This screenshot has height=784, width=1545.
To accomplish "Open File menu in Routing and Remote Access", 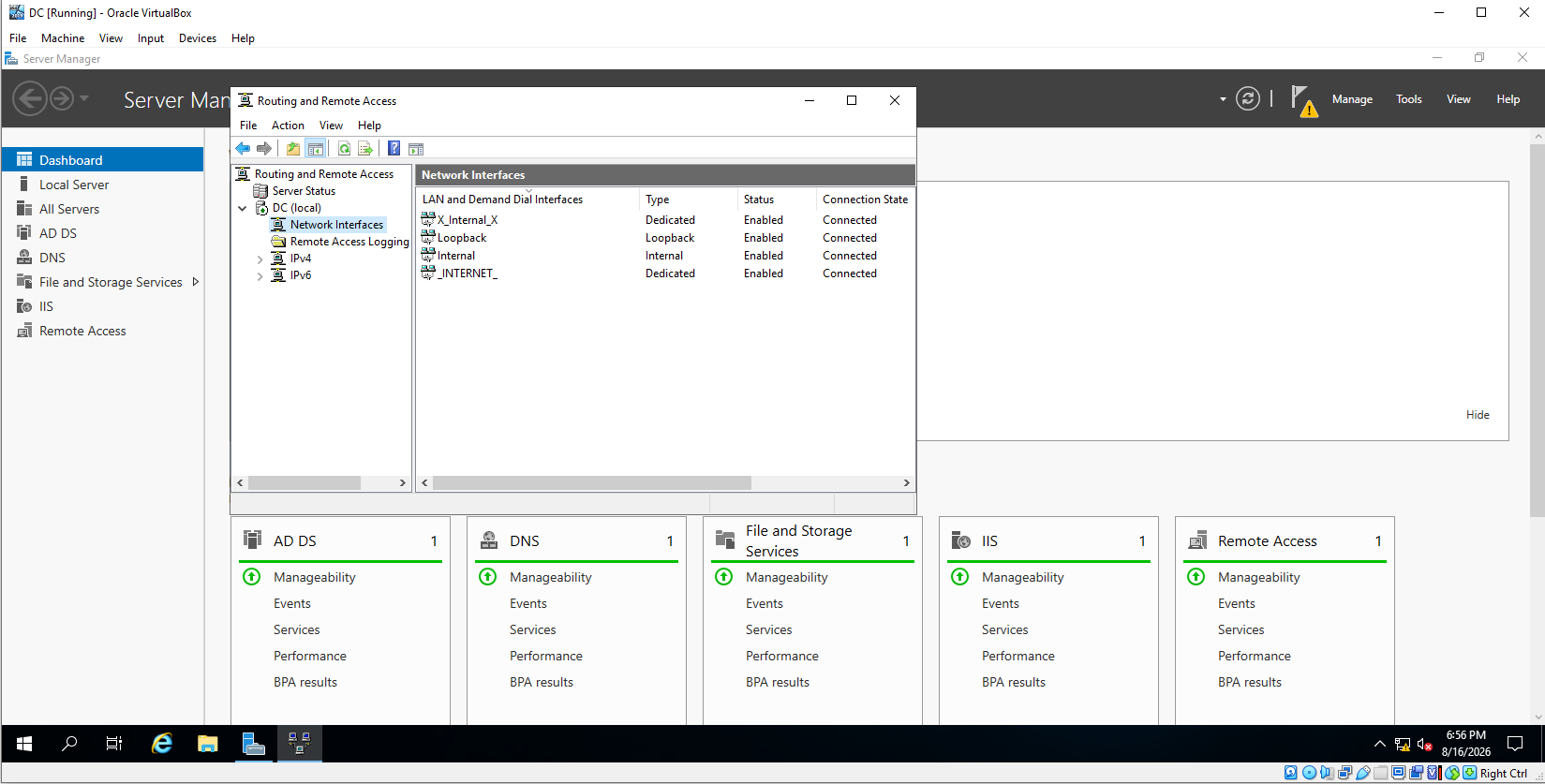I will [x=248, y=126].
